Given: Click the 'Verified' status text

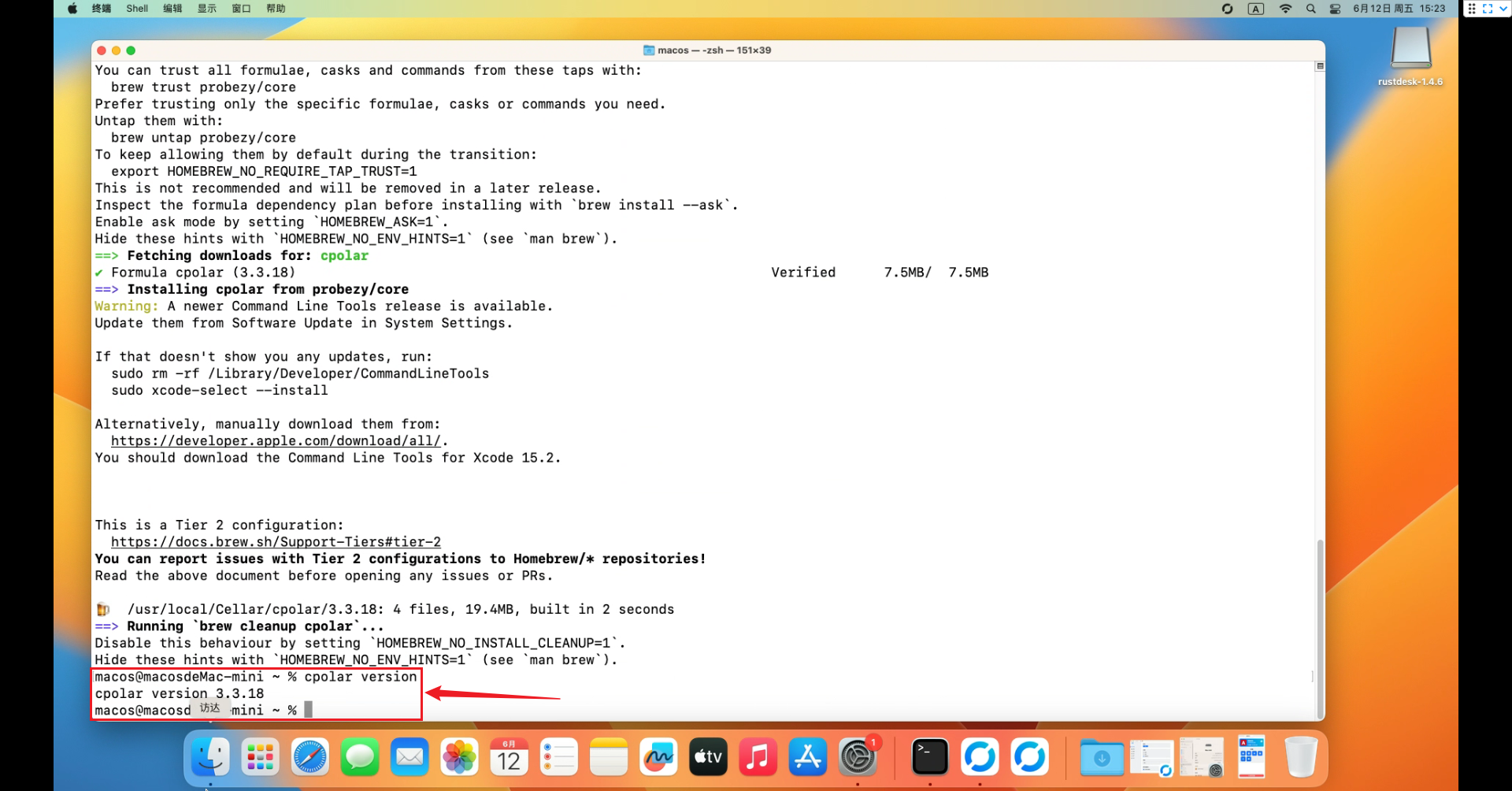Looking at the screenshot, I should point(803,273).
